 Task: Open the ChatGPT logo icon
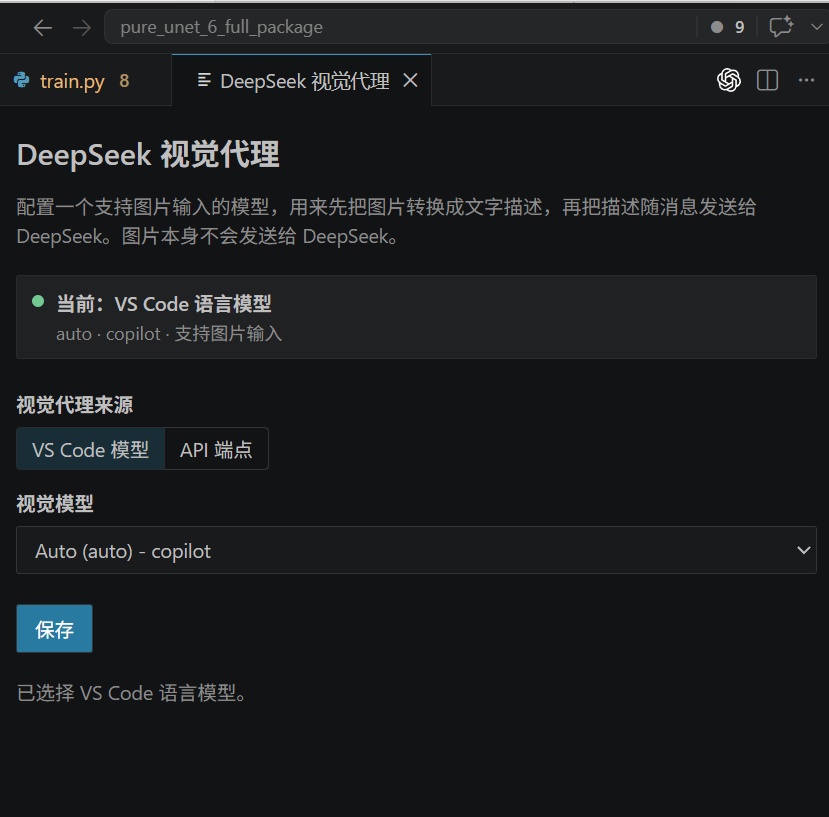pos(729,80)
